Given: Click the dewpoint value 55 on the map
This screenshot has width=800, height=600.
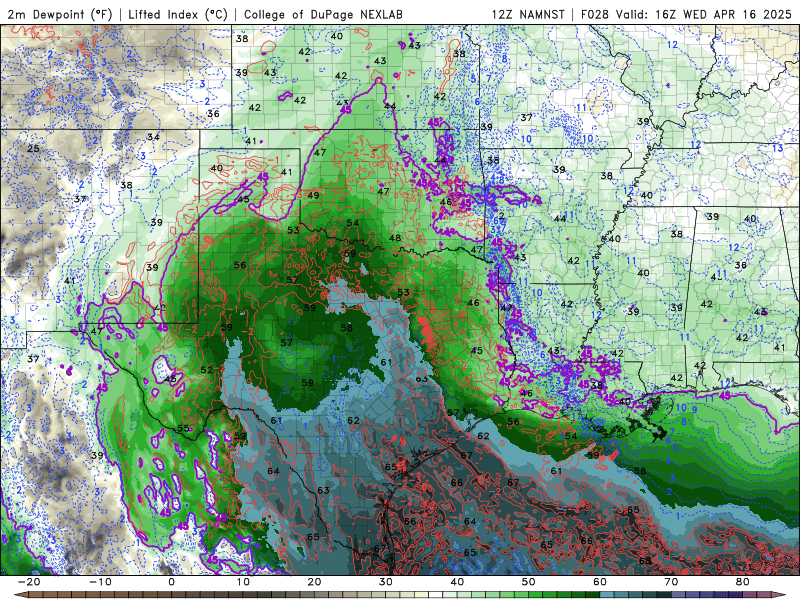Looking at the screenshot, I should coord(183,428).
